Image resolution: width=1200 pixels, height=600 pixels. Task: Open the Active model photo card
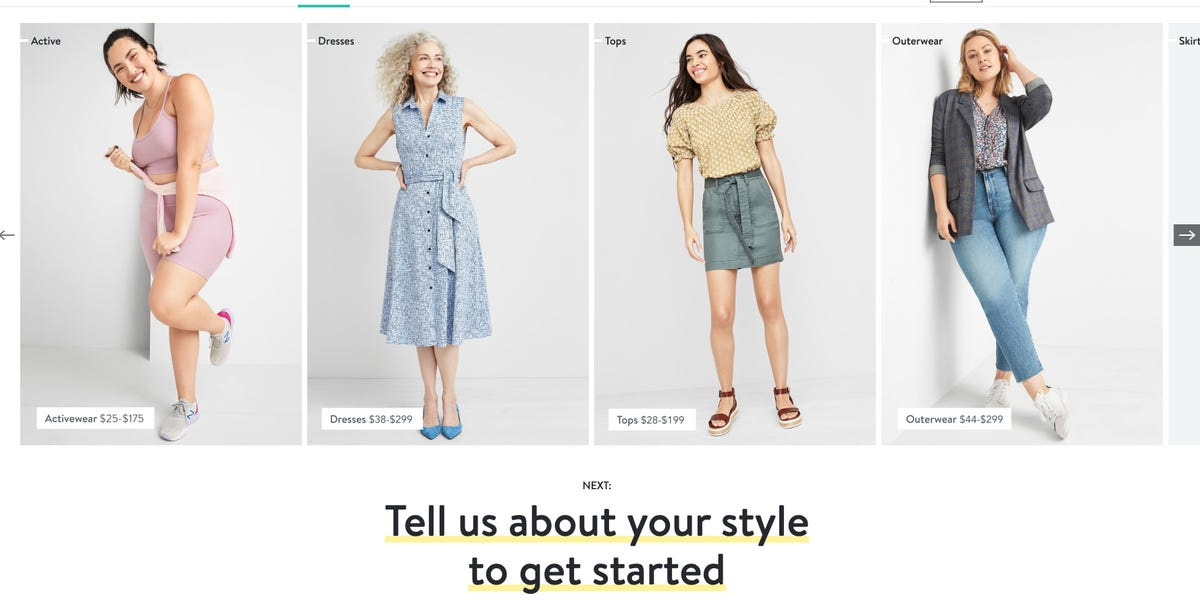161,234
